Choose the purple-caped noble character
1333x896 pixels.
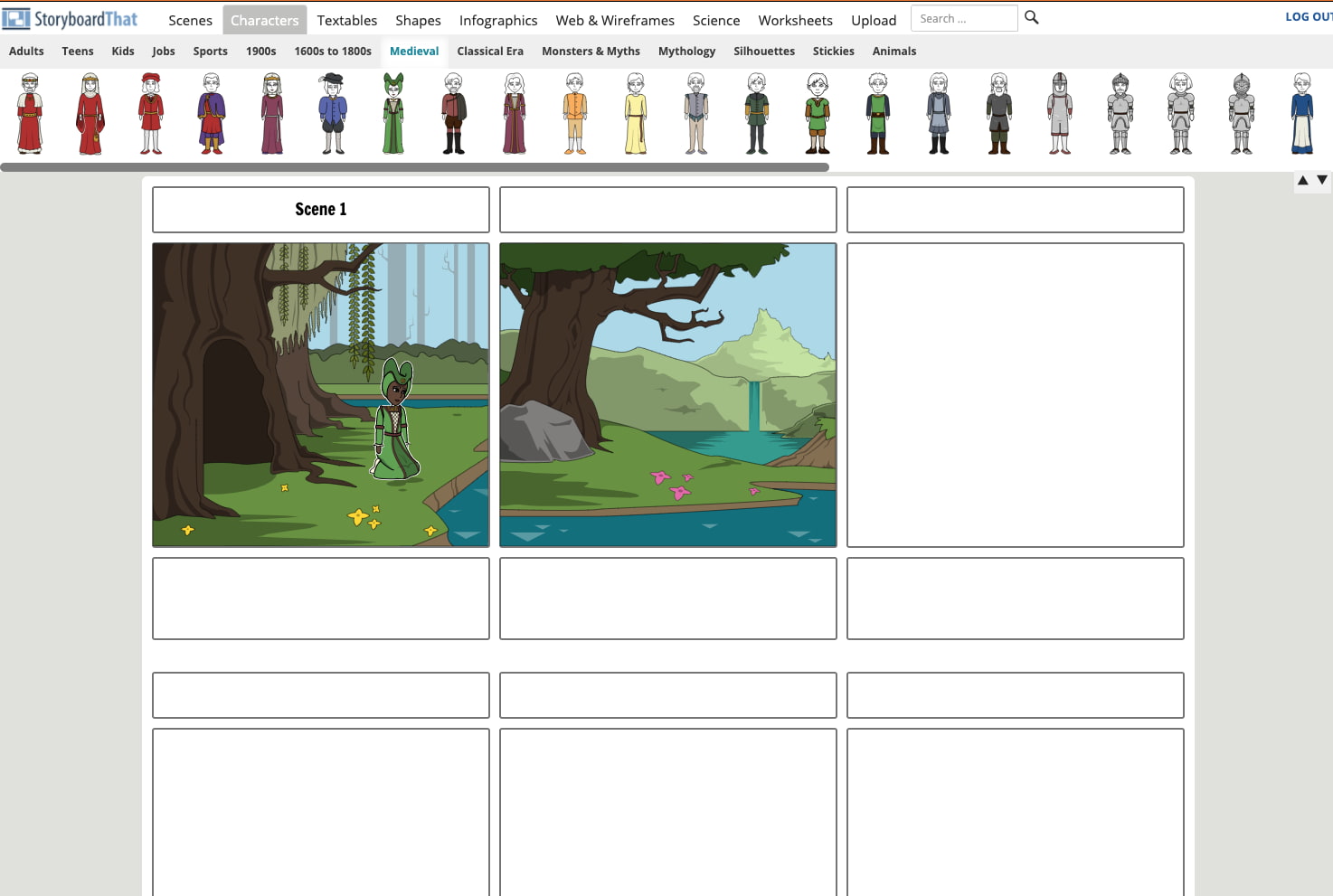(212, 115)
